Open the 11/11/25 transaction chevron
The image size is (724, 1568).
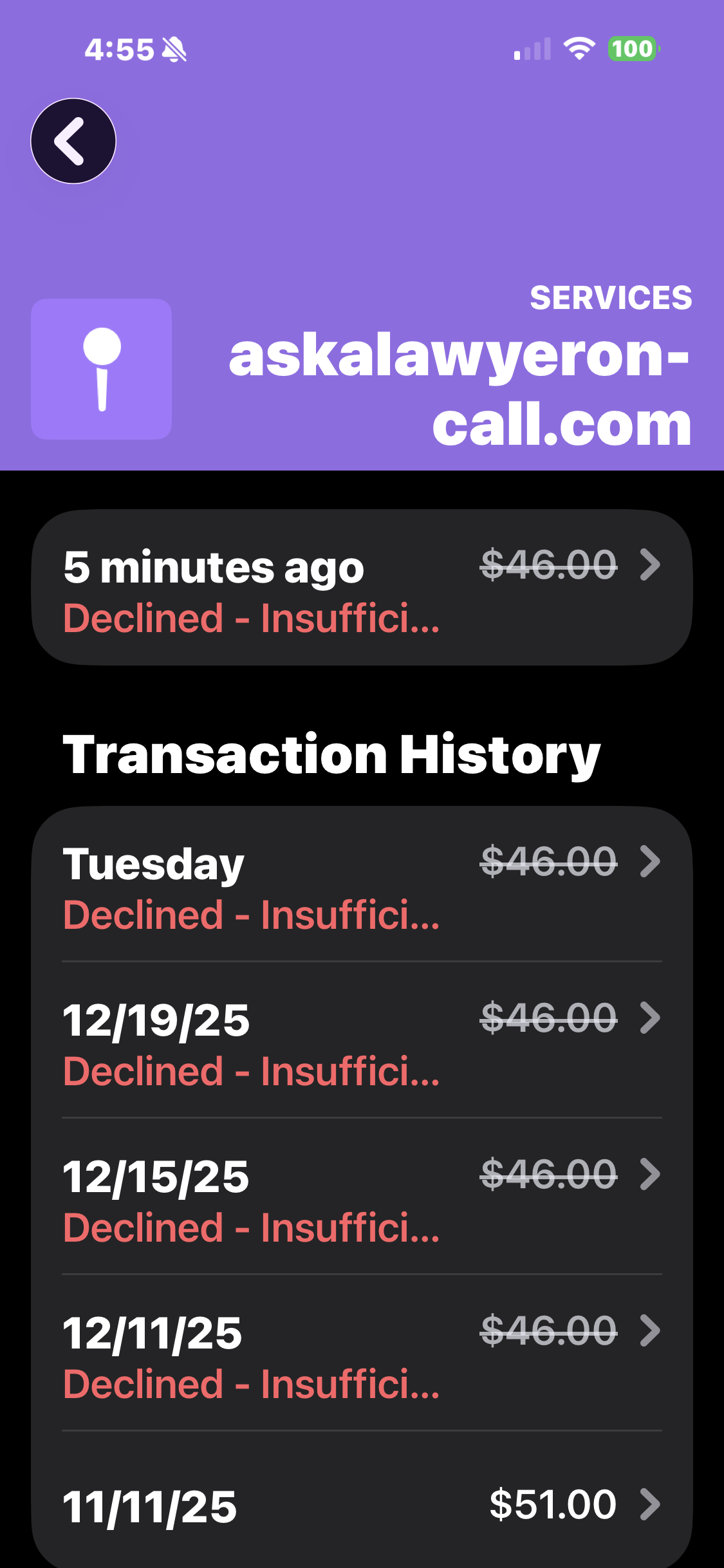coord(650,1504)
